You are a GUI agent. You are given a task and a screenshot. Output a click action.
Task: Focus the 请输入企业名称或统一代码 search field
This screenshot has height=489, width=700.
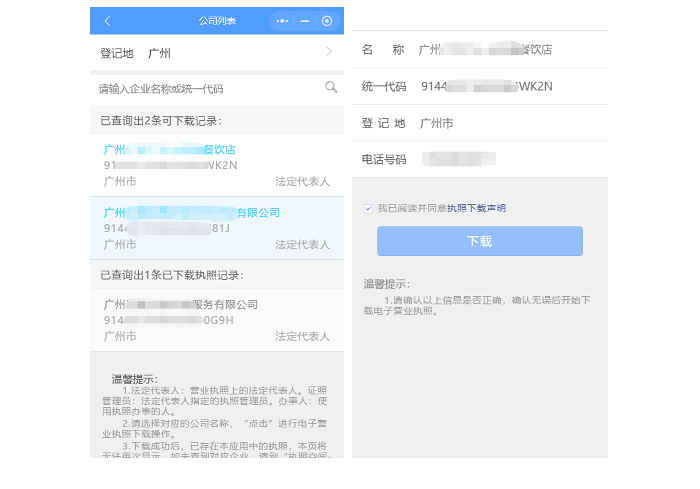point(205,89)
